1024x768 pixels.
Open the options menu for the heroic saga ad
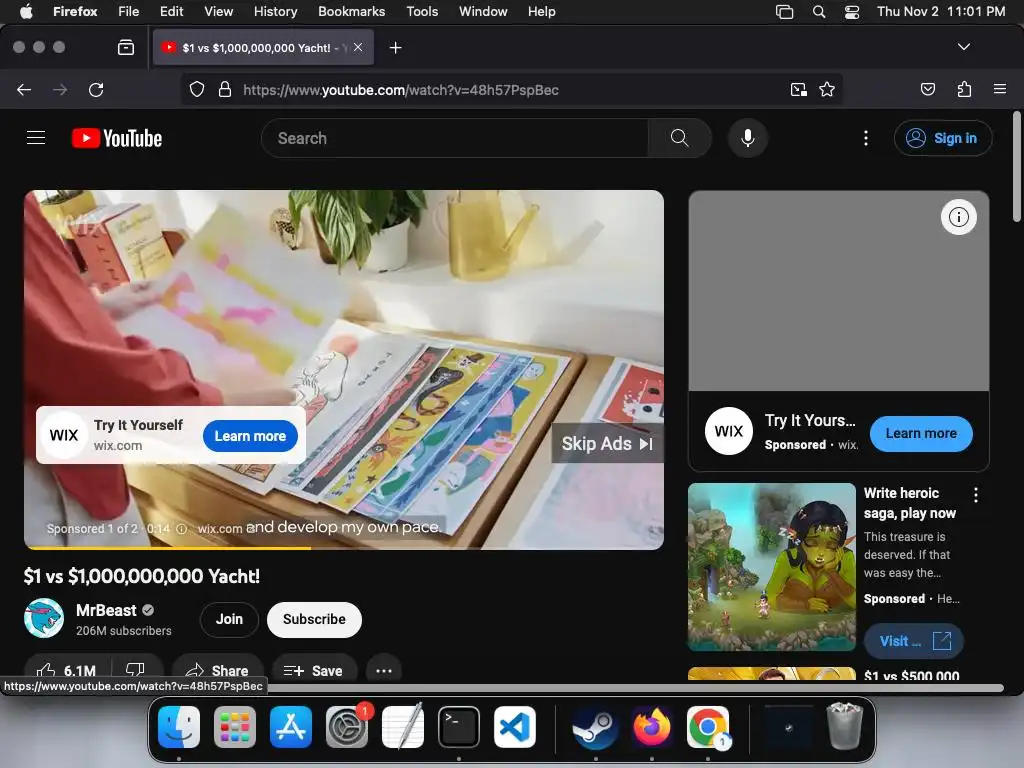click(976, 495)
